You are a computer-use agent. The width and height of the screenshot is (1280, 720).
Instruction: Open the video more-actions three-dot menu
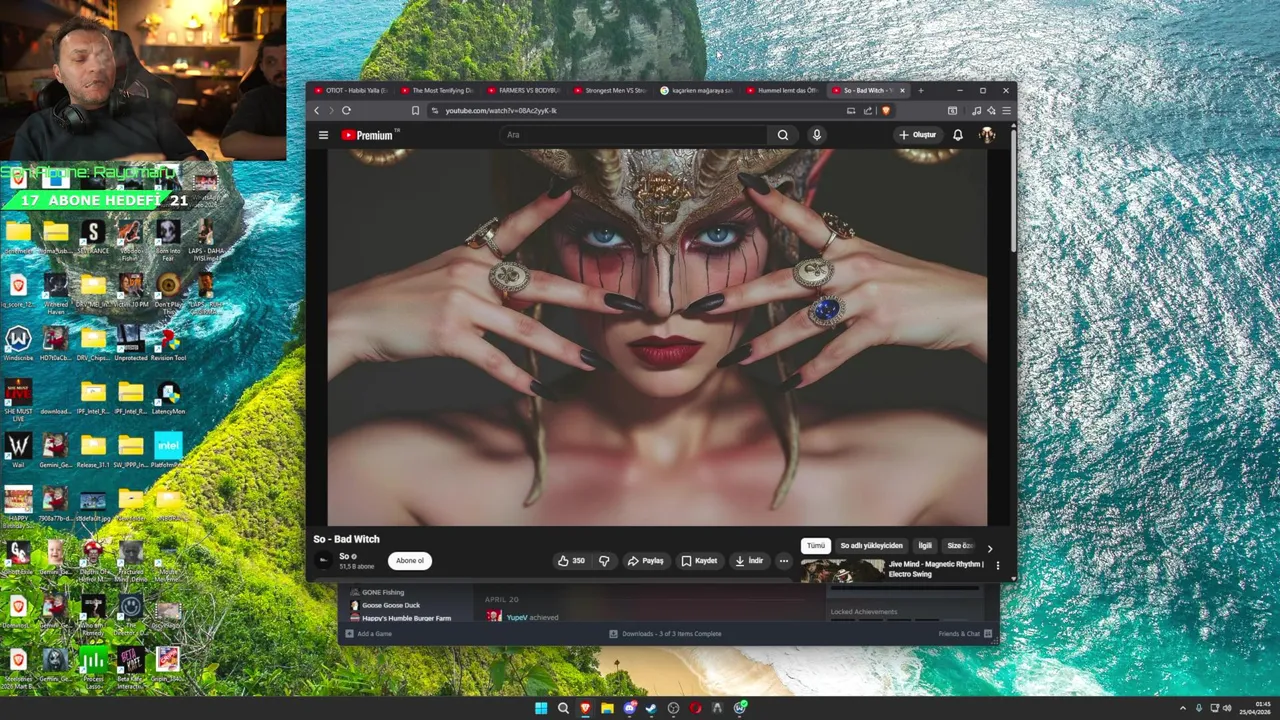pos(784,561)
